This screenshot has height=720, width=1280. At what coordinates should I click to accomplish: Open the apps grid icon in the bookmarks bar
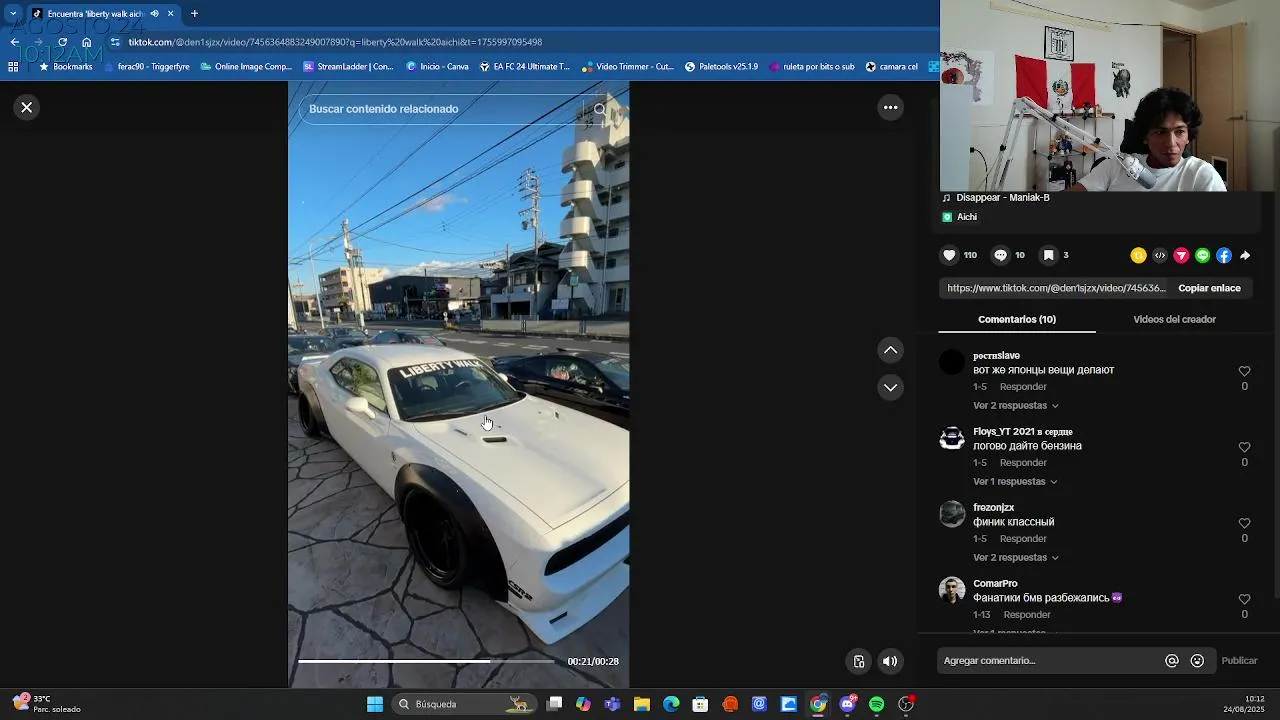13,67
